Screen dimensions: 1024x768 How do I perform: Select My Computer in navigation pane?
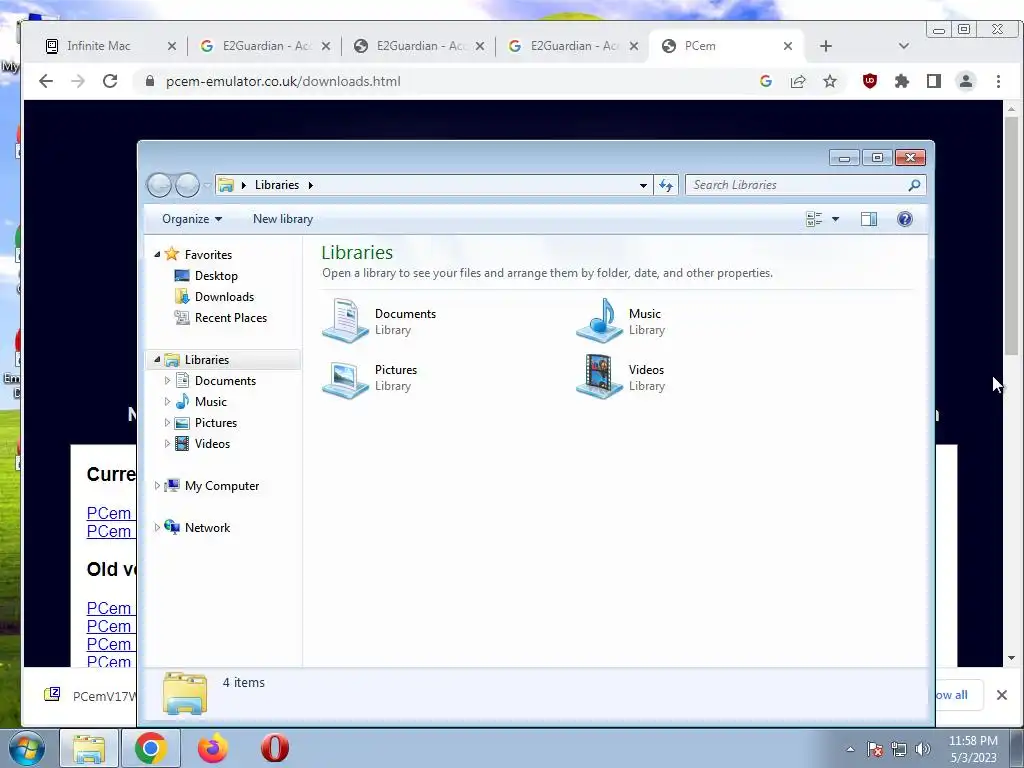(212, 486)
